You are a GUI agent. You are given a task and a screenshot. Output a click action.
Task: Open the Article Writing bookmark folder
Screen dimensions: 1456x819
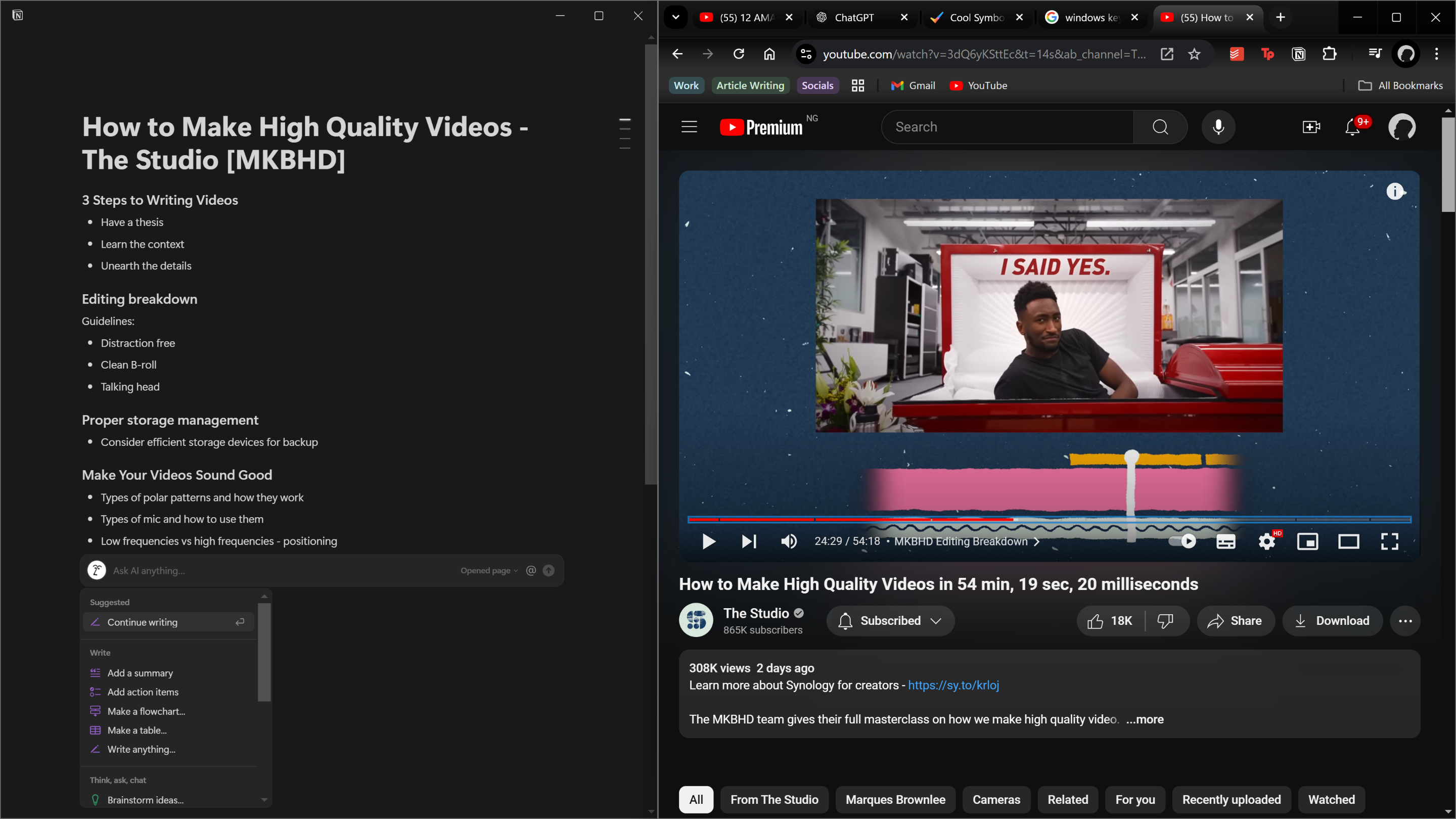coord(750,85)
